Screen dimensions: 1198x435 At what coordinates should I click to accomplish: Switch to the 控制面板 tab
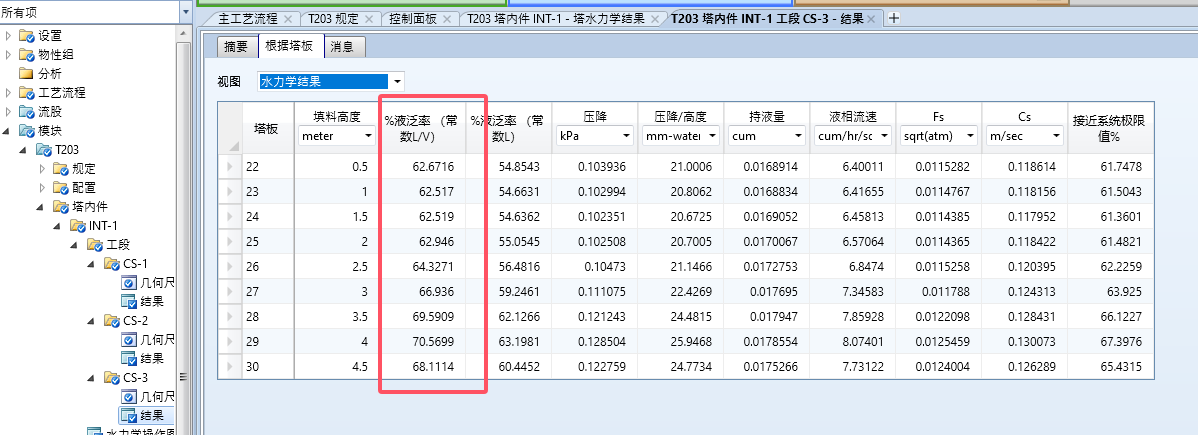(x=413, y=19)
